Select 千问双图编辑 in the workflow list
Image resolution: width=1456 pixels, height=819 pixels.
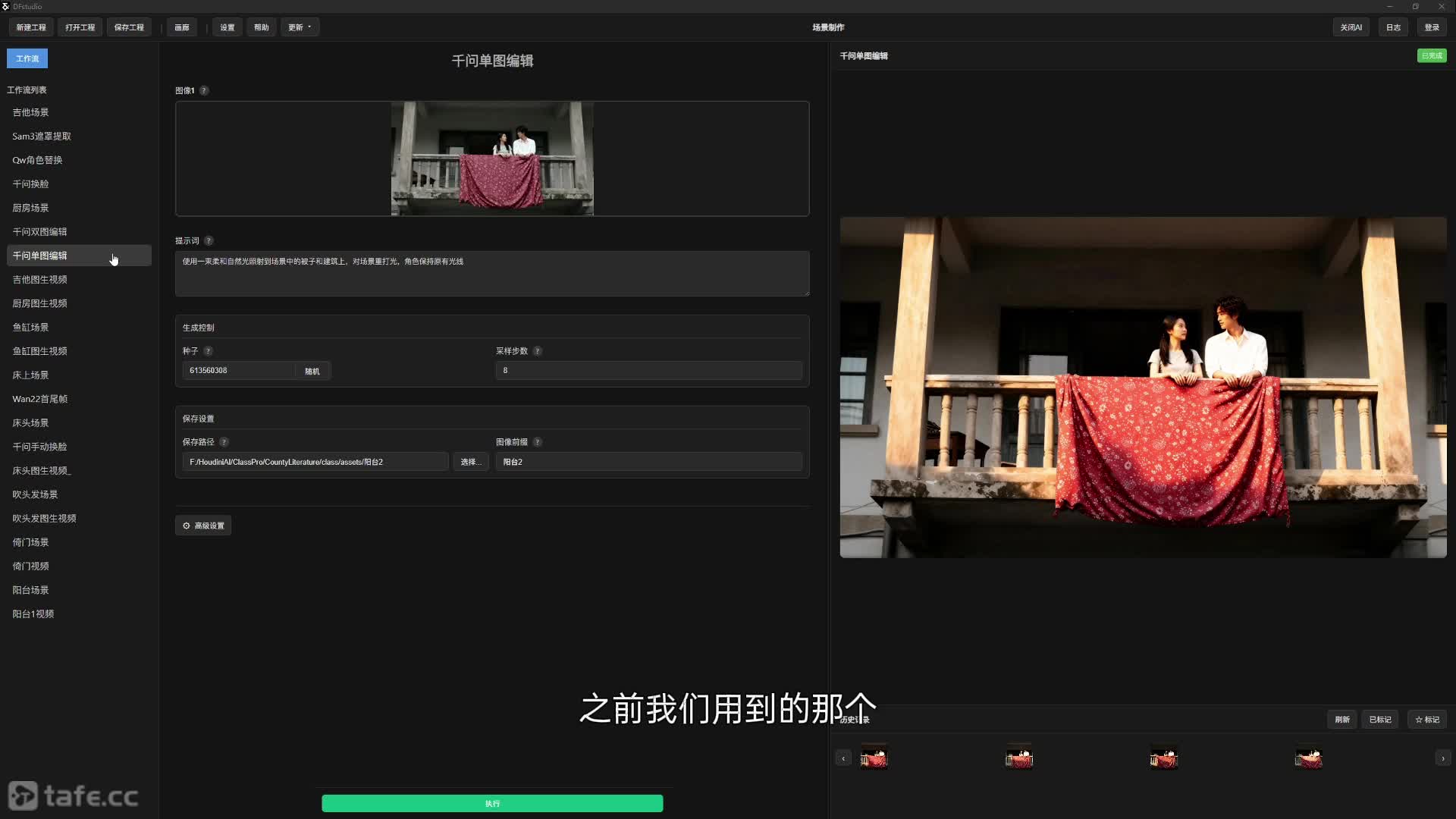click(39, 232)
